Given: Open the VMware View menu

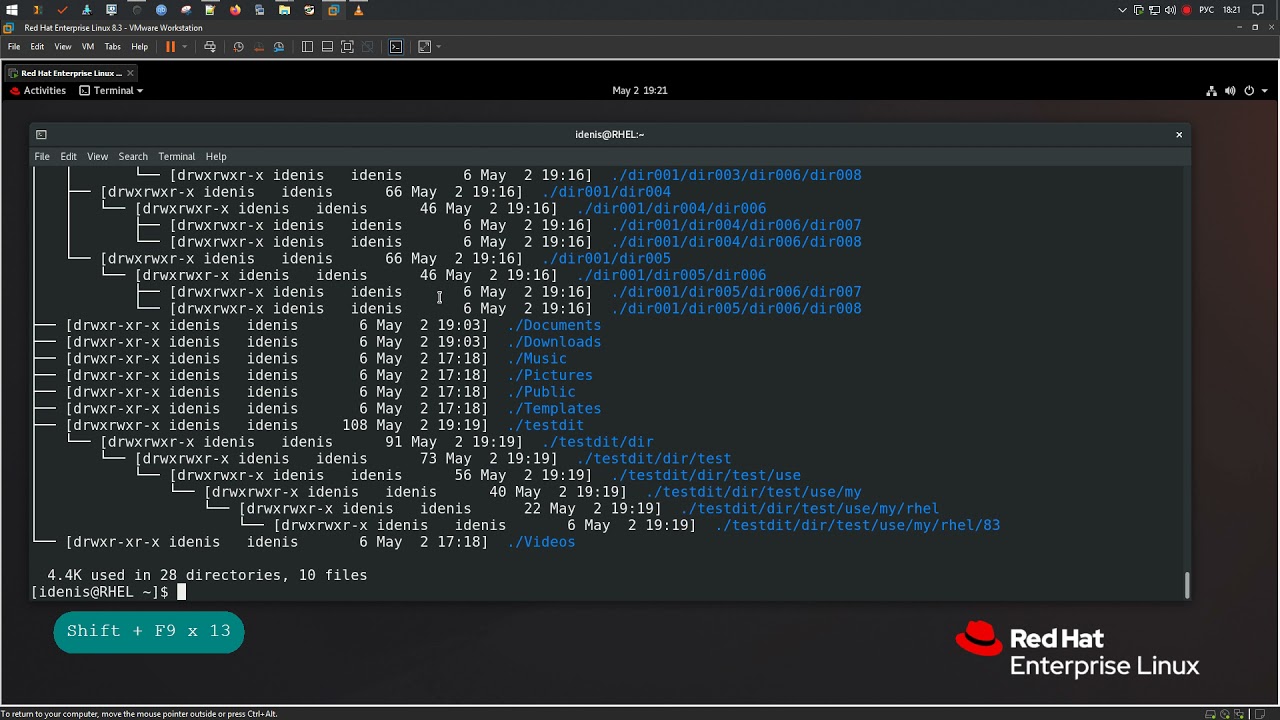Looking at the screenshot, I should click(63, 46).
